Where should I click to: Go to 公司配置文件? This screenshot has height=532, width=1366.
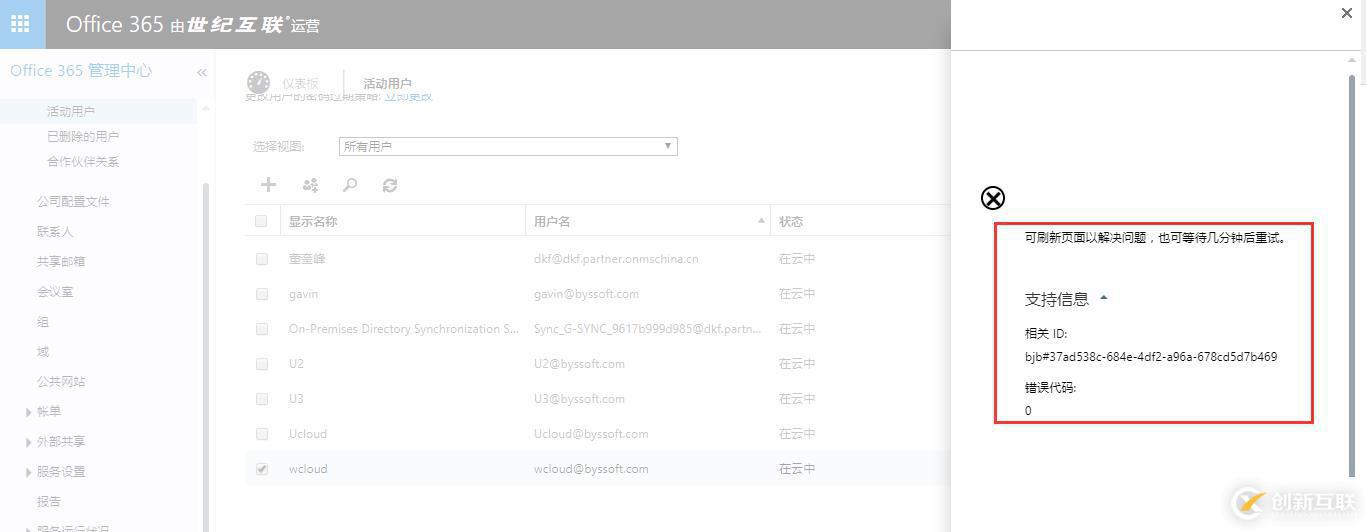(x=73, y=201)
